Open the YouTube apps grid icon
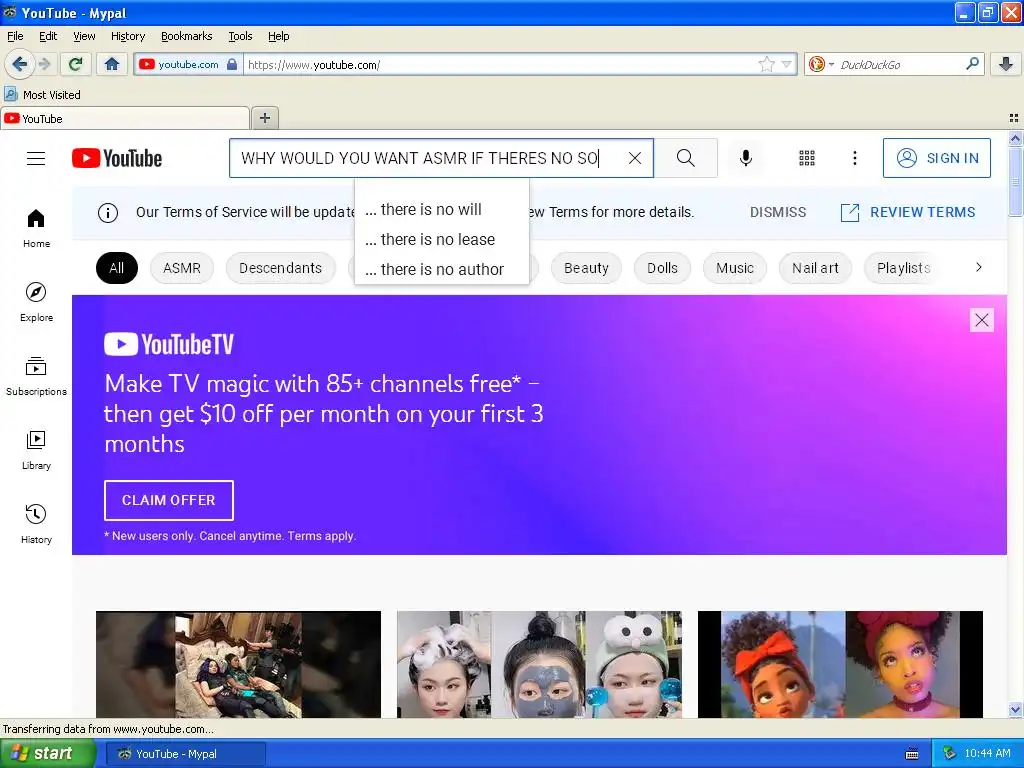 pos(807,158)
